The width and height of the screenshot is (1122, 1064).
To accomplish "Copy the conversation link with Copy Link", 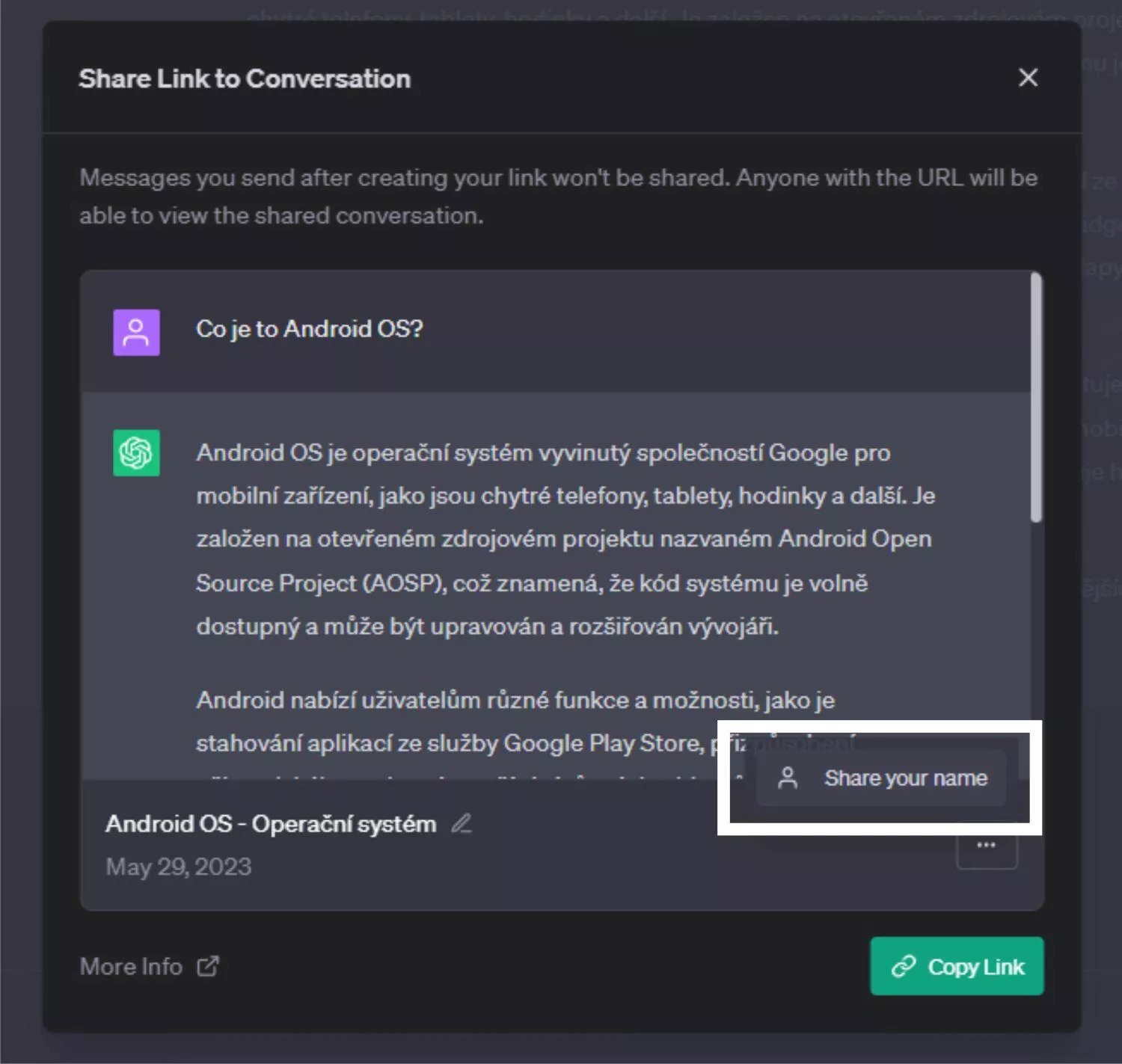I will 957,966.
